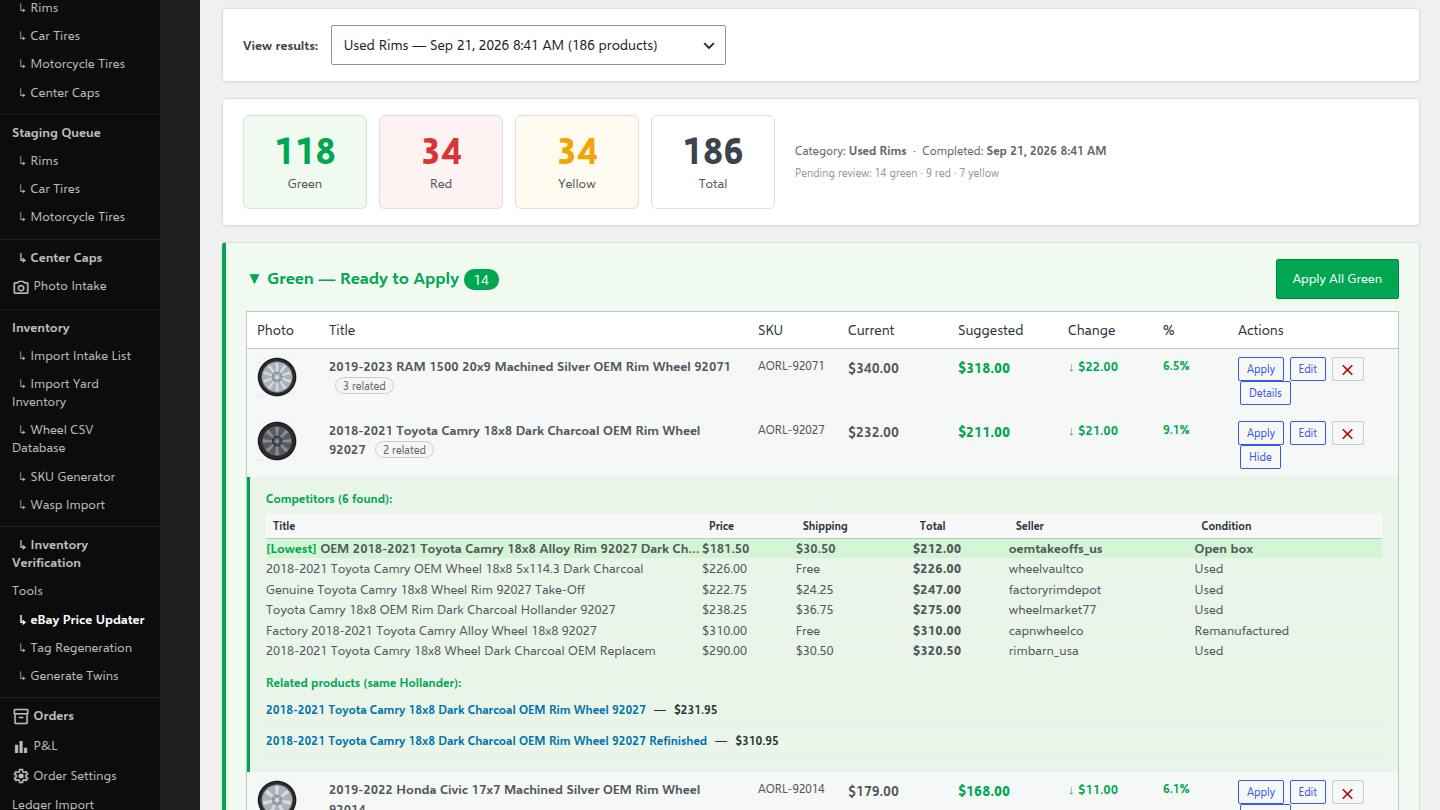Go to Tag Regeneration tool
Viewport: 1440px width, 810px height.
click(x=82, y=648)
